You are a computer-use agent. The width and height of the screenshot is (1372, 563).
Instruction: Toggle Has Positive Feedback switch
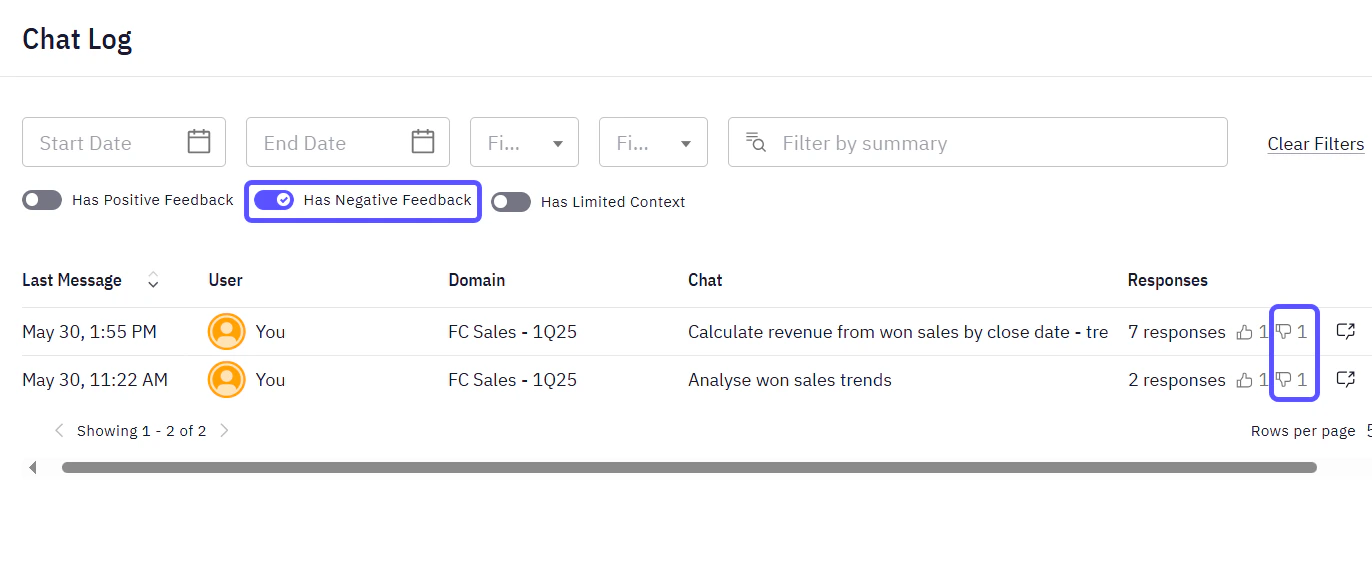[42, 200]
